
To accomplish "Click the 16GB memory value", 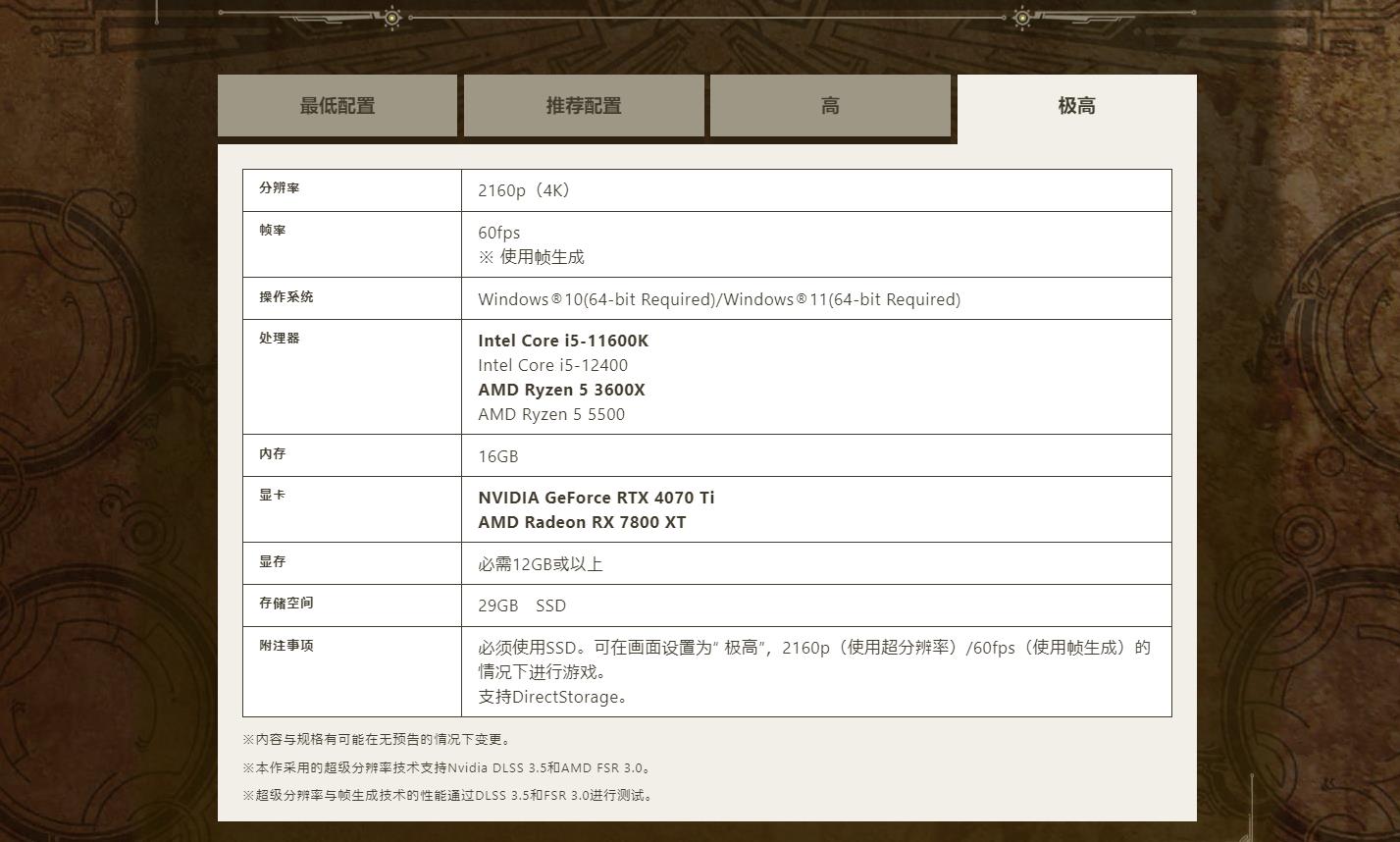I will 498,456.
